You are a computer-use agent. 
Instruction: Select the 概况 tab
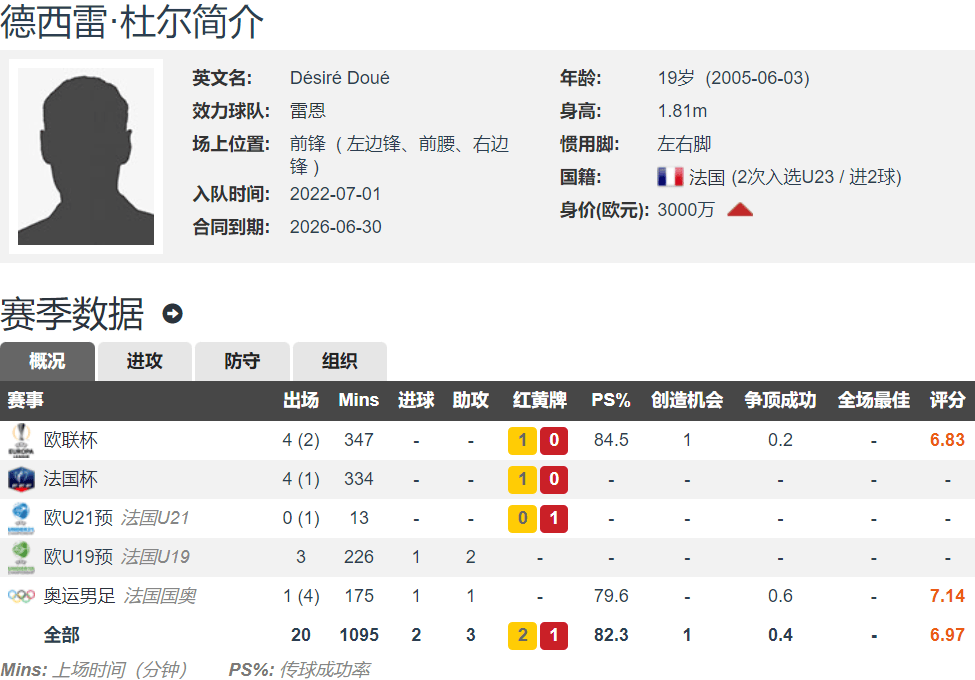tap(48, 361)
